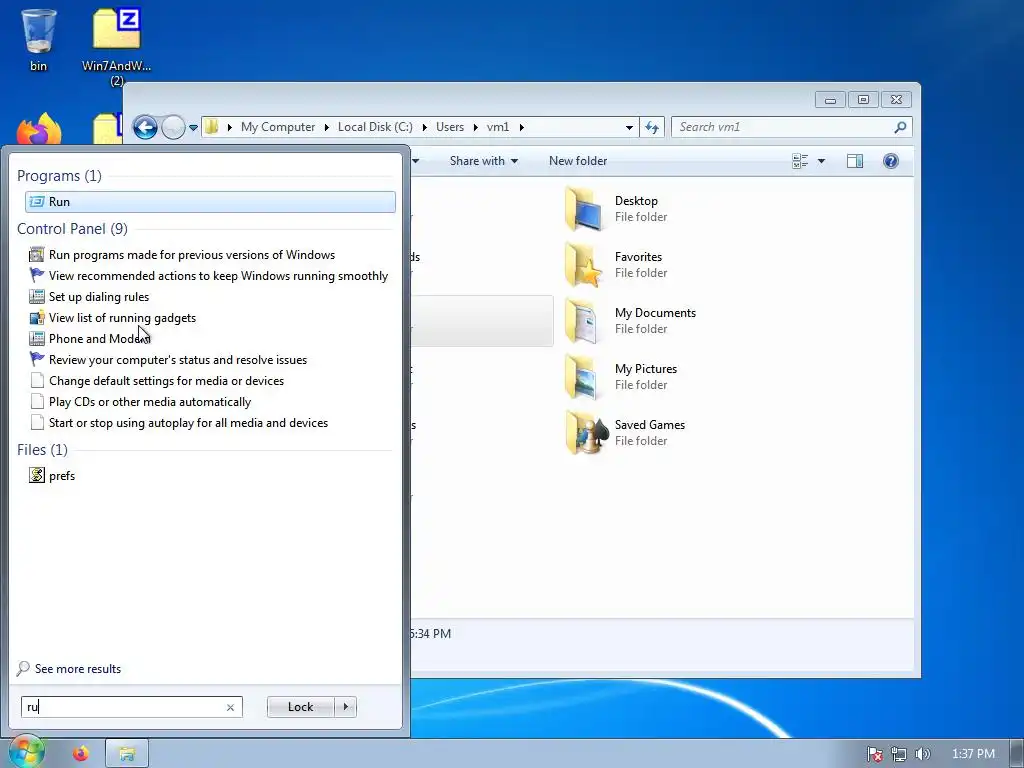Go back in the Explorer window
The image size is (1024, 768).
pyautogui.click(x=145, y=127)
